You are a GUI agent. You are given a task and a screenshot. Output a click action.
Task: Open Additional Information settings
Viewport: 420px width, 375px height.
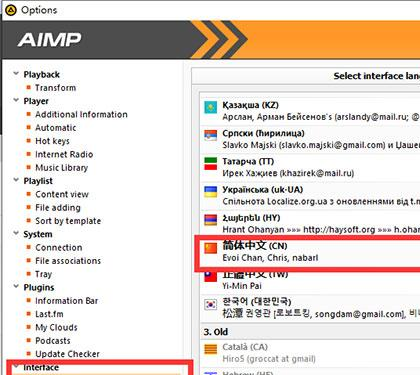point(81,114)
